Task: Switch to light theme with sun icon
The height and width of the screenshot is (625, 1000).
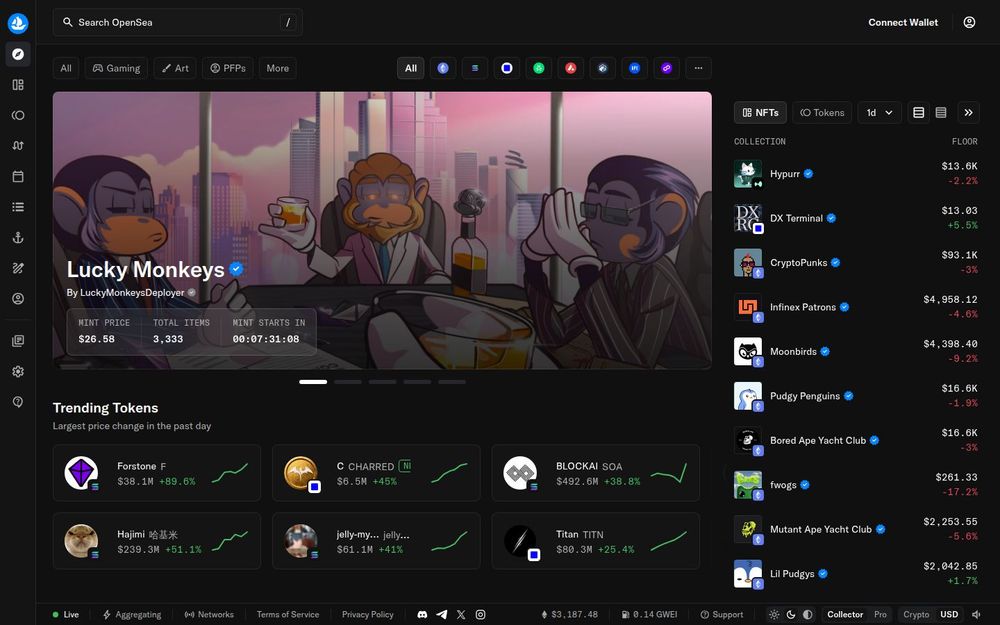Action: [x=774, y=615]
